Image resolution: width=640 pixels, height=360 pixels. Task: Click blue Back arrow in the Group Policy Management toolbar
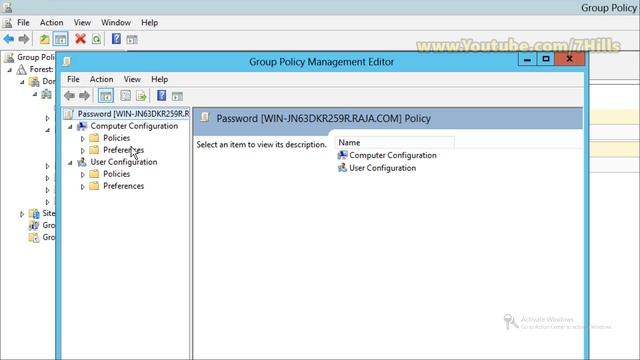click(9, 39)
